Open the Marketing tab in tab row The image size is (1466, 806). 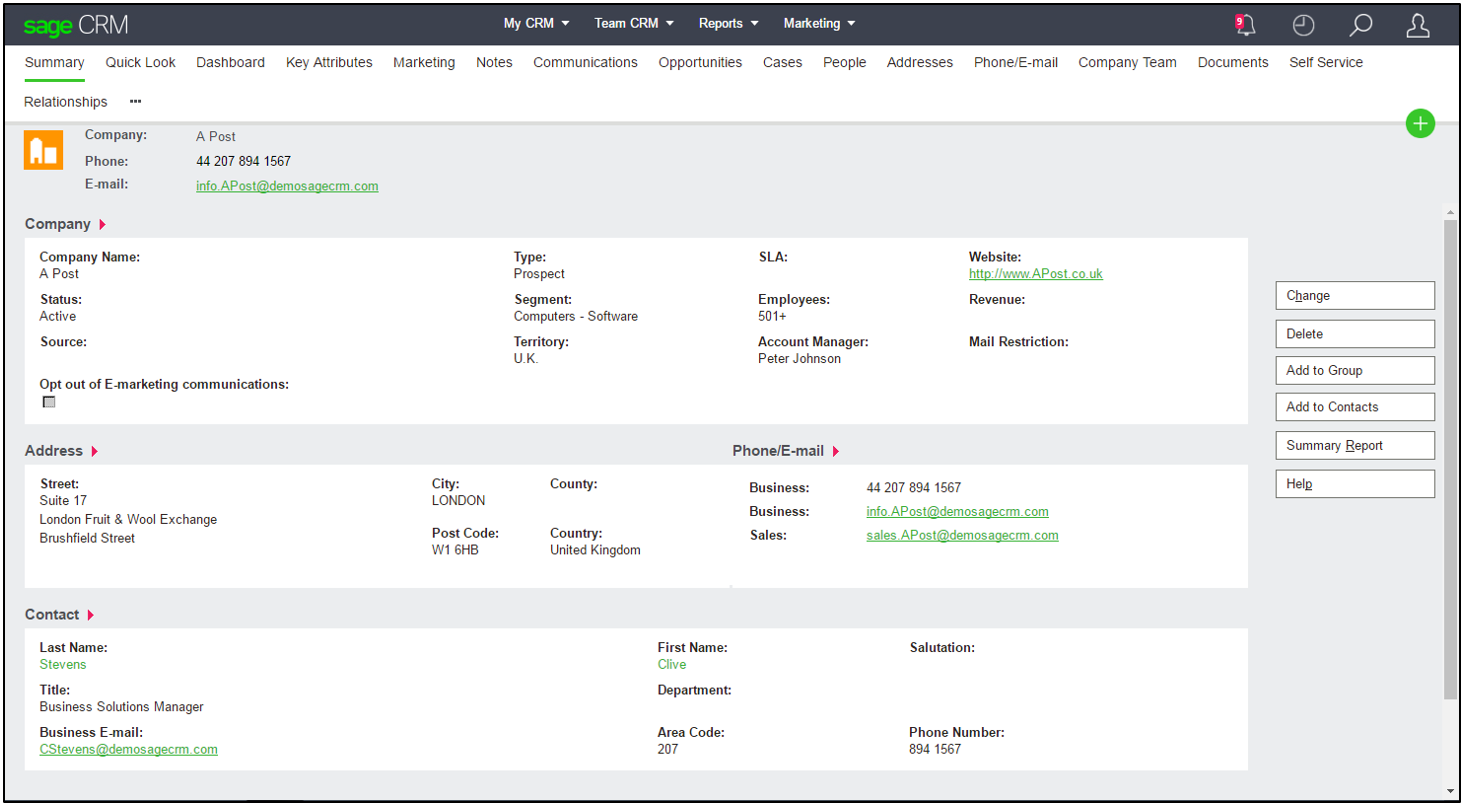click(x=424, y=62)
